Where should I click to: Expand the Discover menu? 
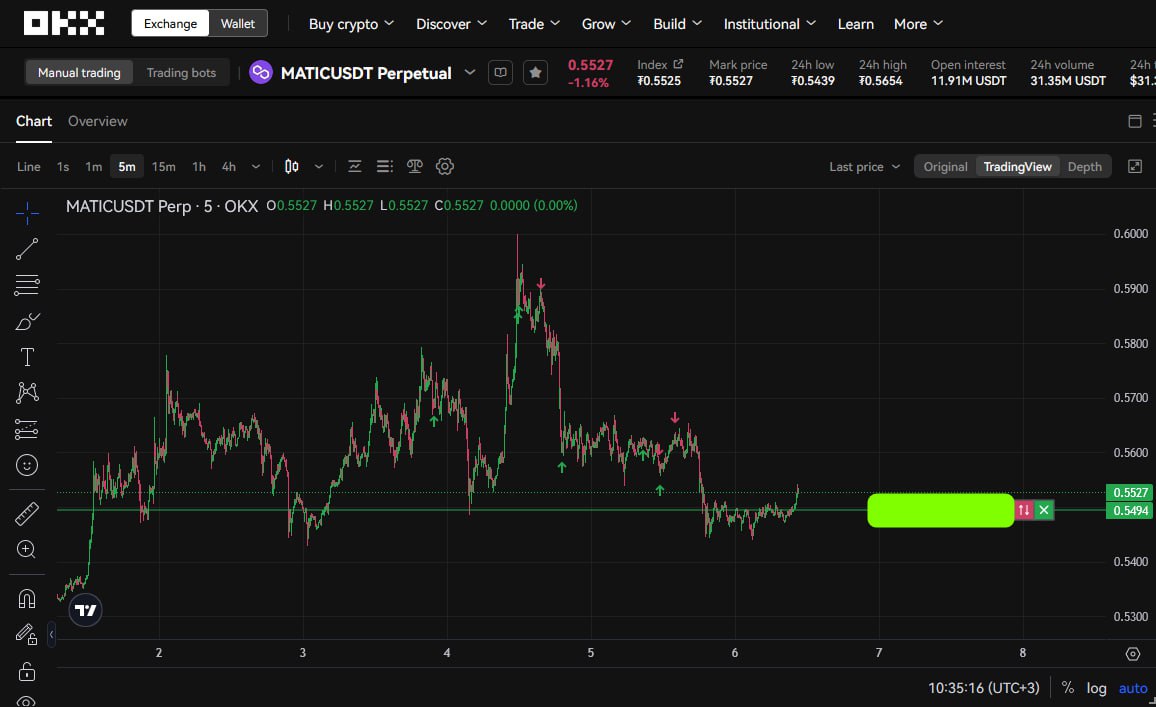pyautogui.click(x=451, y=24)
